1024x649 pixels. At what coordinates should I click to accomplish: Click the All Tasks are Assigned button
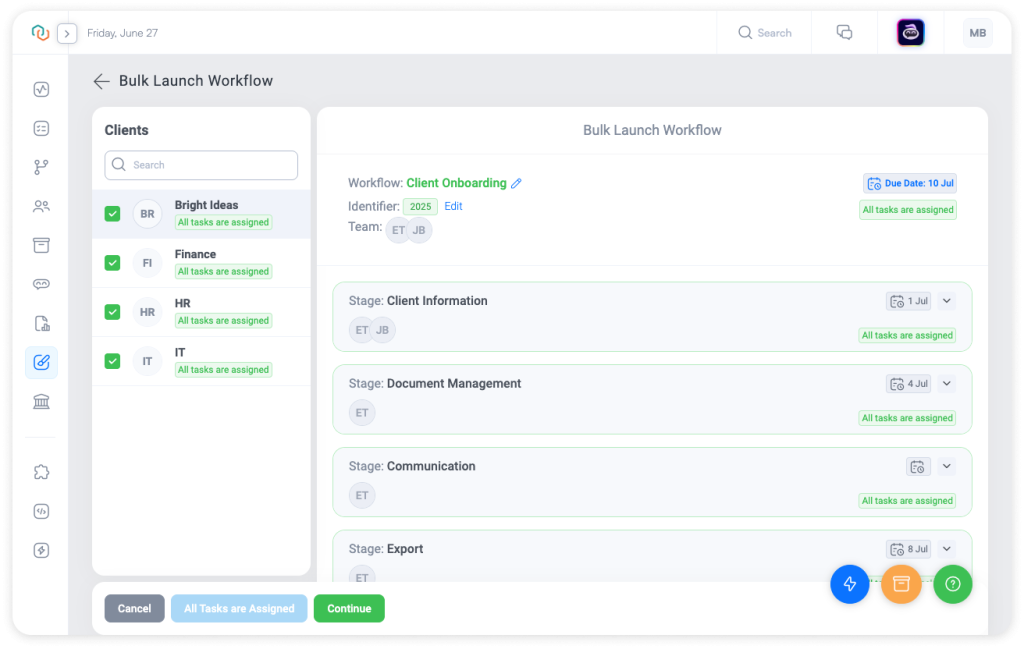pos(239,609)
